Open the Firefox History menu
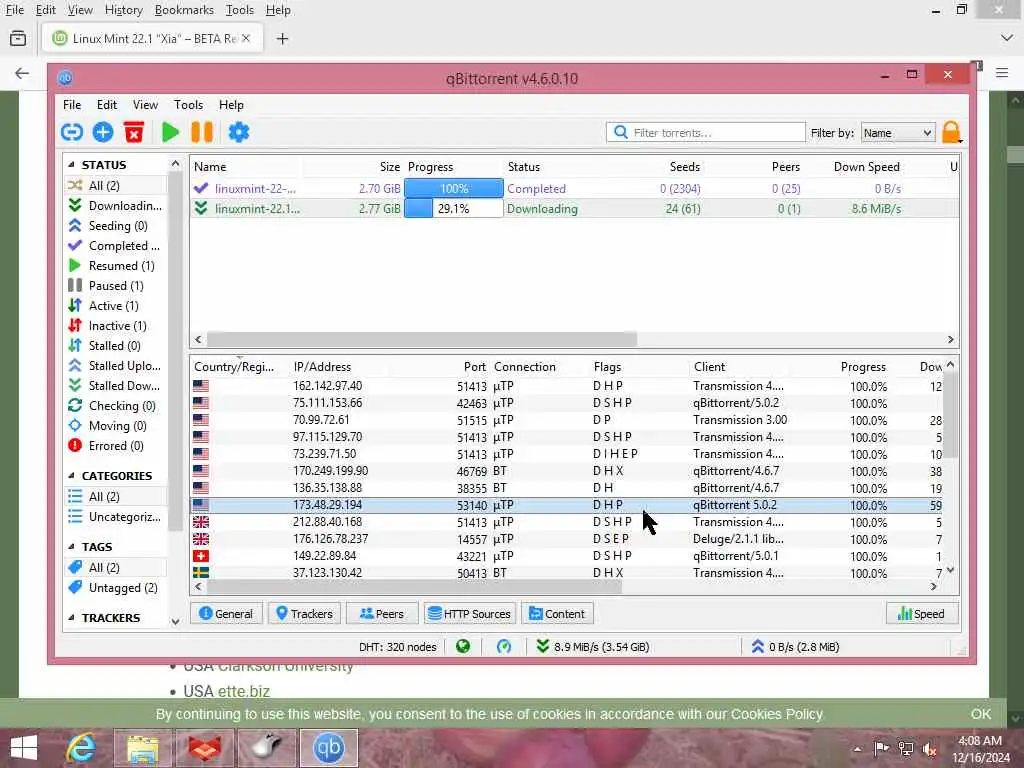1024x768 pixels. tap(123, 10)
